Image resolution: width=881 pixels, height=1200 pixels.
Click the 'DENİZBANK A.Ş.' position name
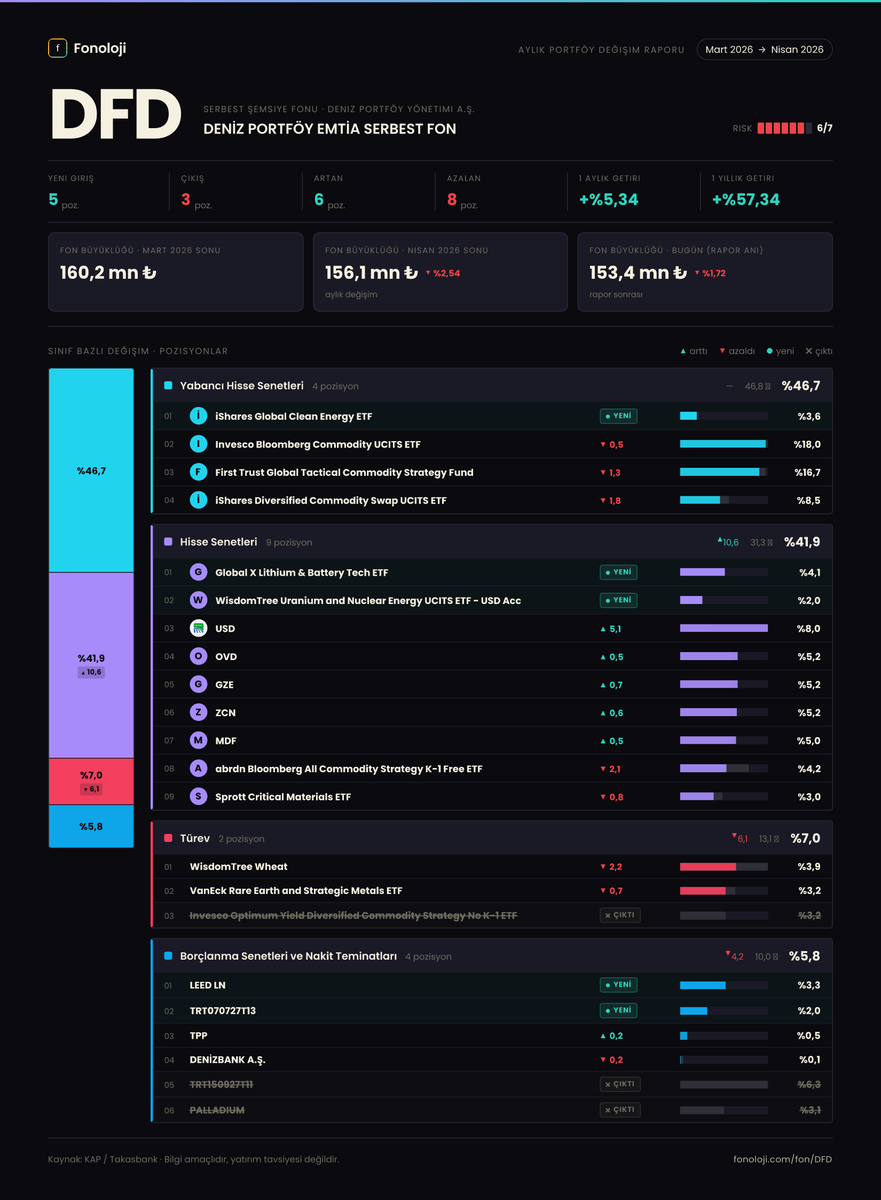tap(228, 1059)
